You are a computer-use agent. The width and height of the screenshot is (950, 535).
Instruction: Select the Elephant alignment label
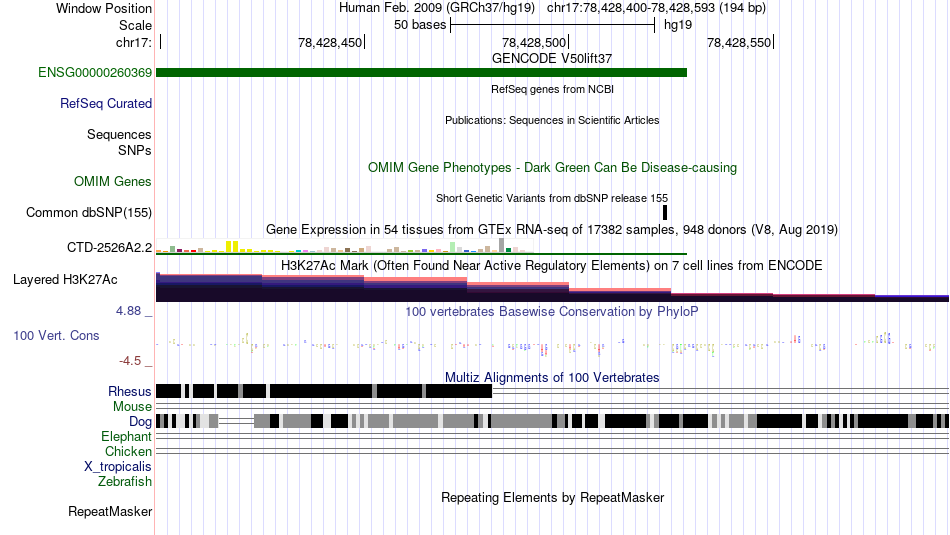pyautogui.click(x=126, y=437)
